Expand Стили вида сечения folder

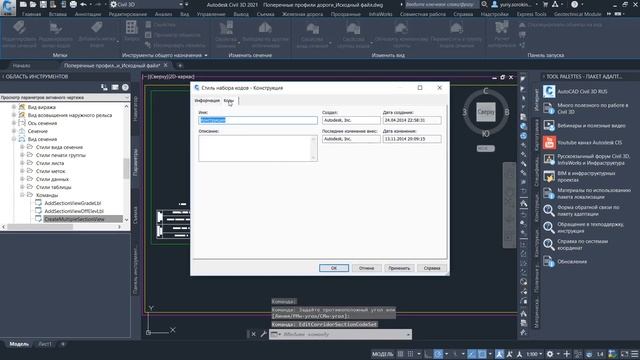point(22,147)
